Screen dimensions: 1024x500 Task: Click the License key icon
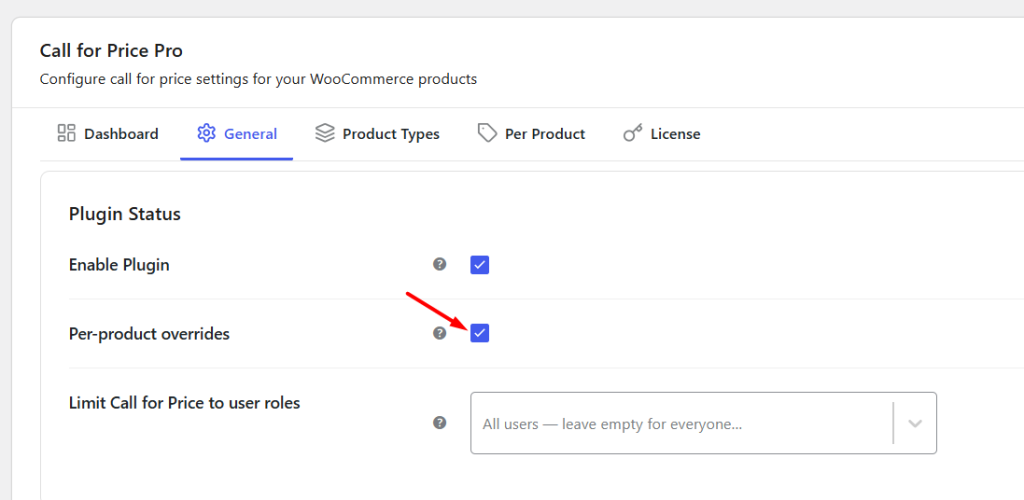(x=632, y=134)
